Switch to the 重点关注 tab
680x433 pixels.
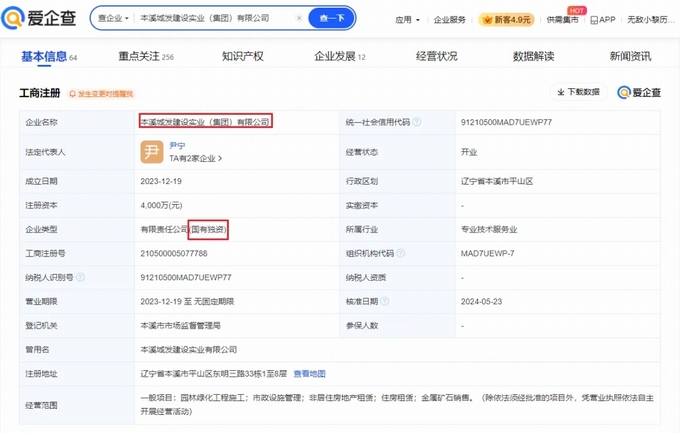(x=145, y=56)
